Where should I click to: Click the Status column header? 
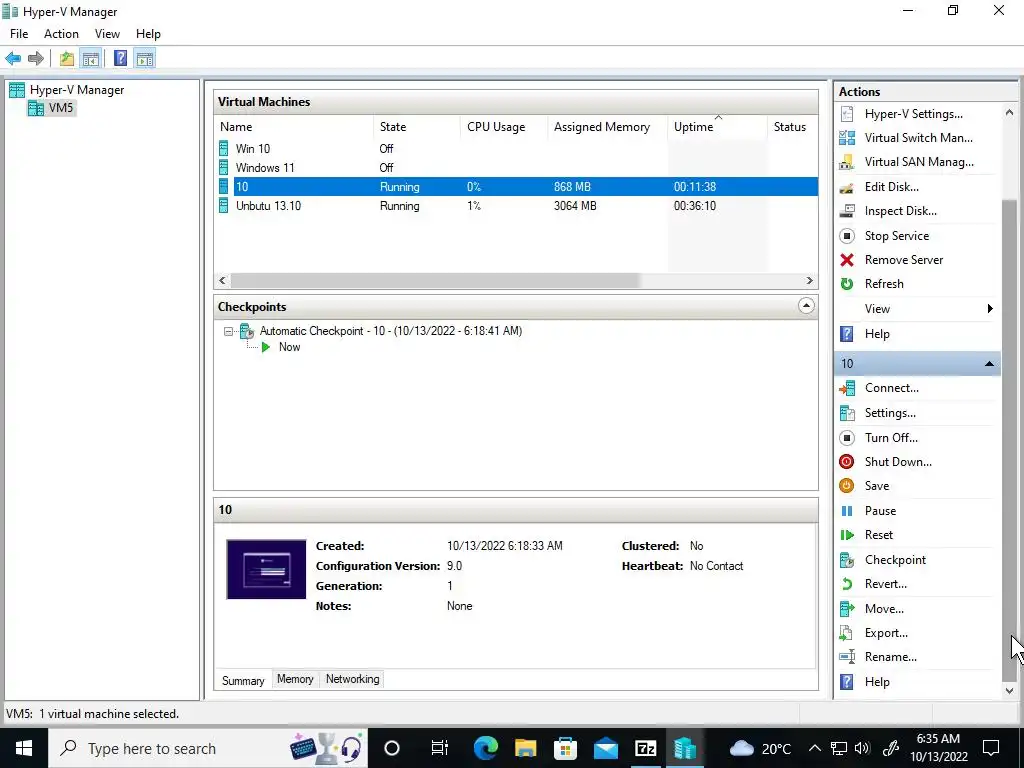click(793, 127)
